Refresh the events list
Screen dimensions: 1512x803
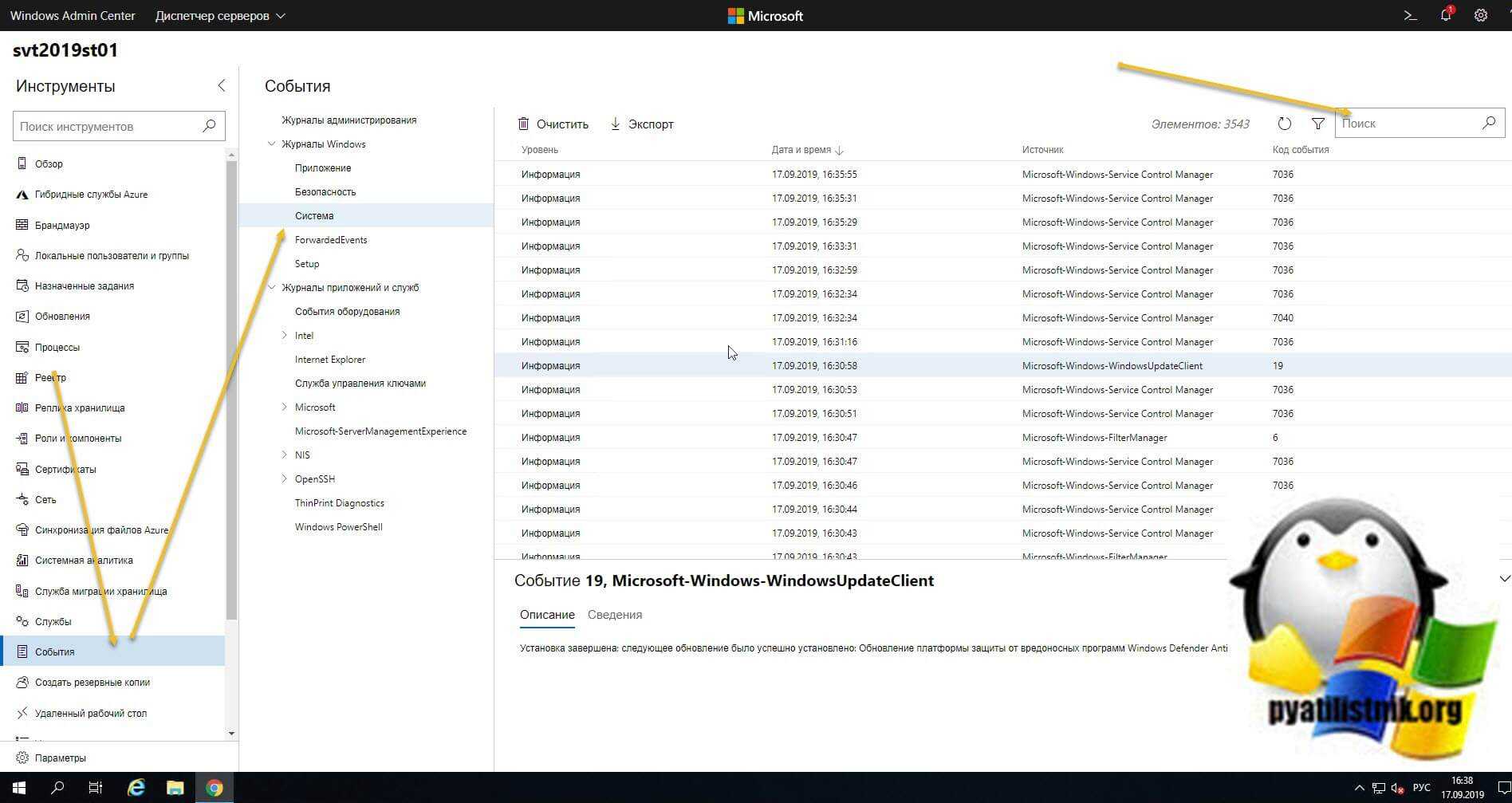tap(1284, 124)
